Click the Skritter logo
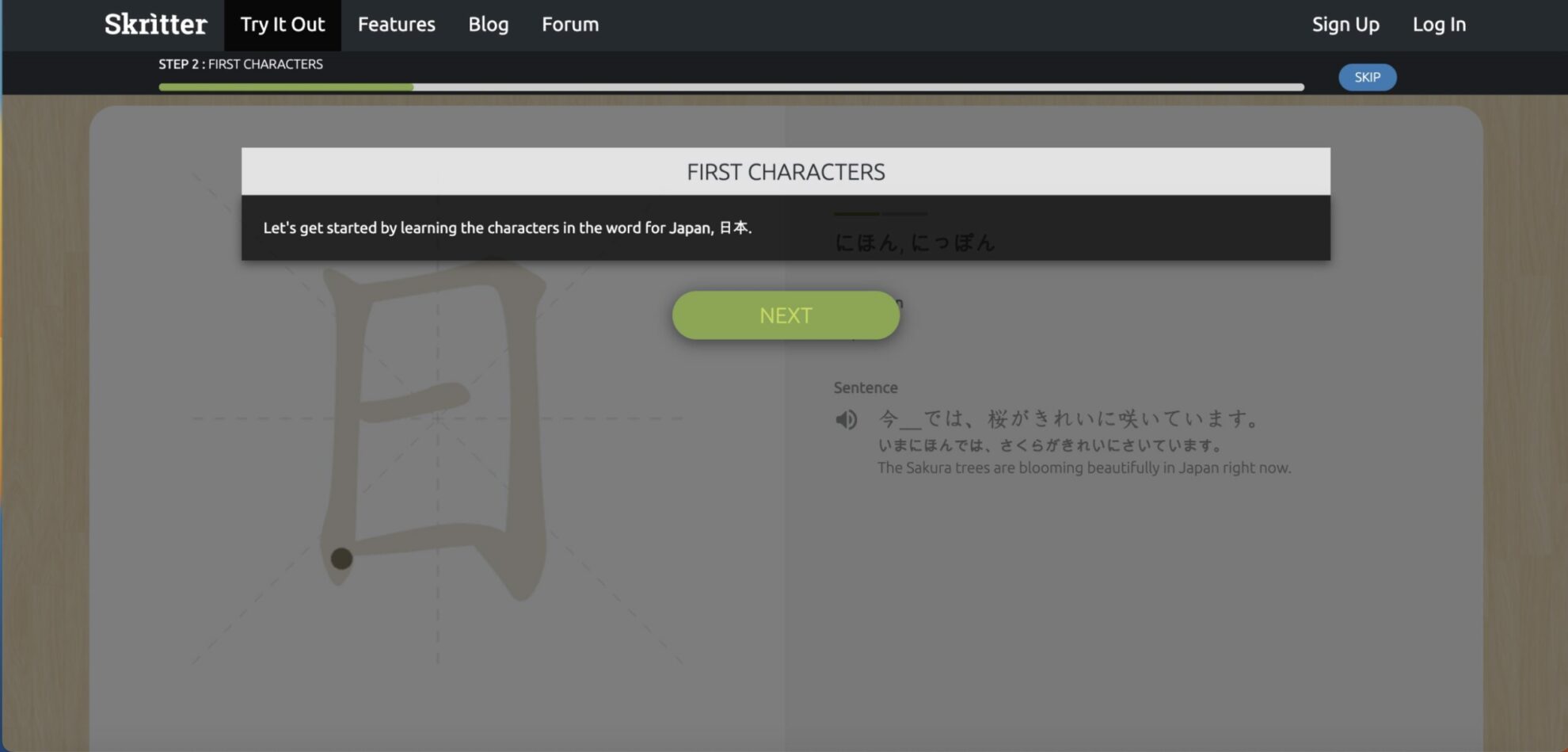 (155, 25)
